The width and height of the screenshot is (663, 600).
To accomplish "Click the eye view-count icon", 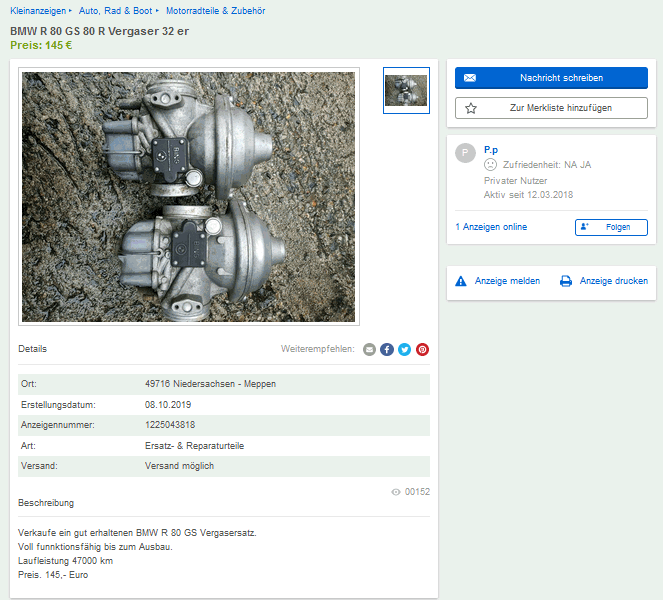I will (396, 492).
